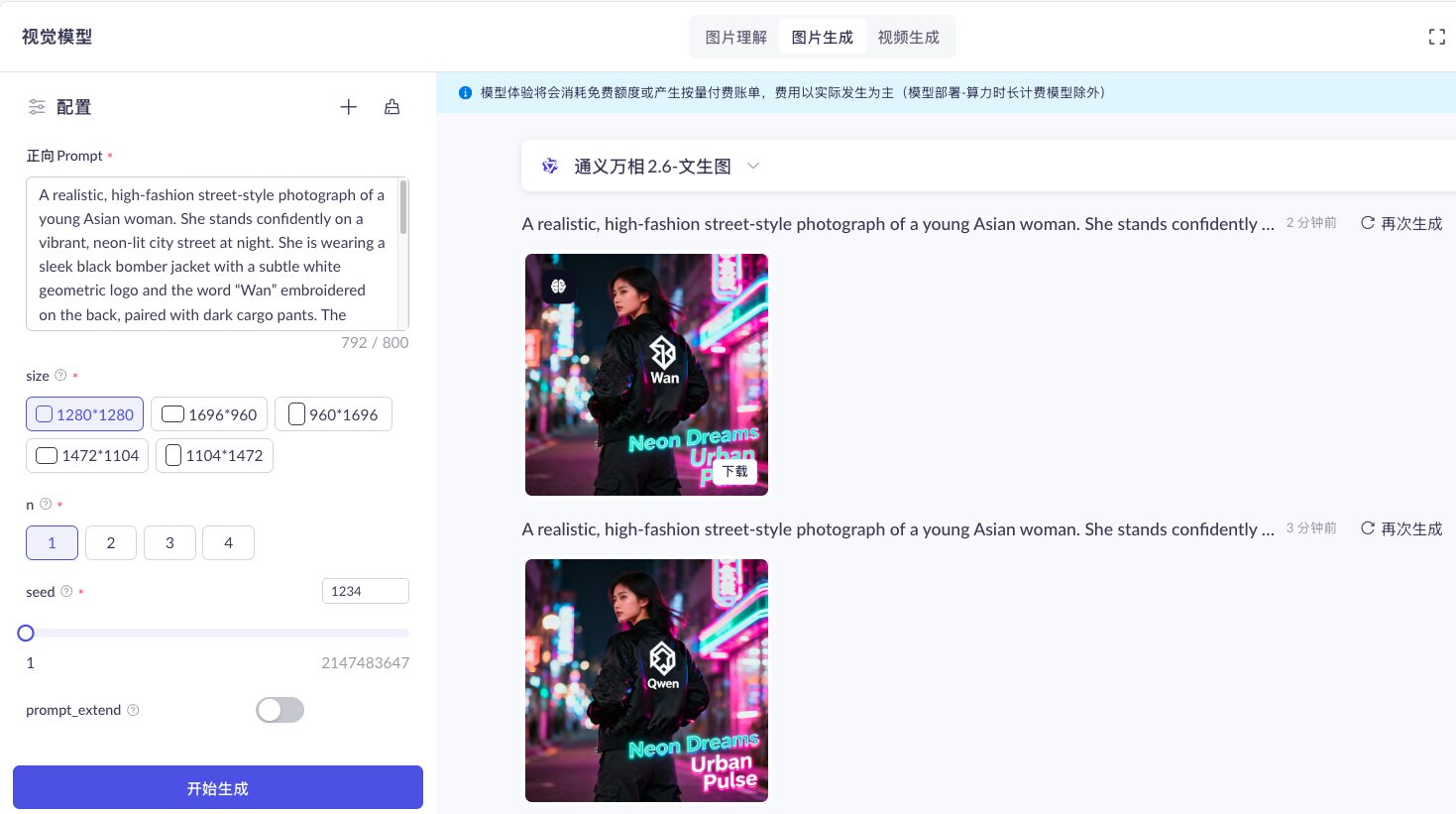Choose 4 as the number of images

(x=228, y=543)
